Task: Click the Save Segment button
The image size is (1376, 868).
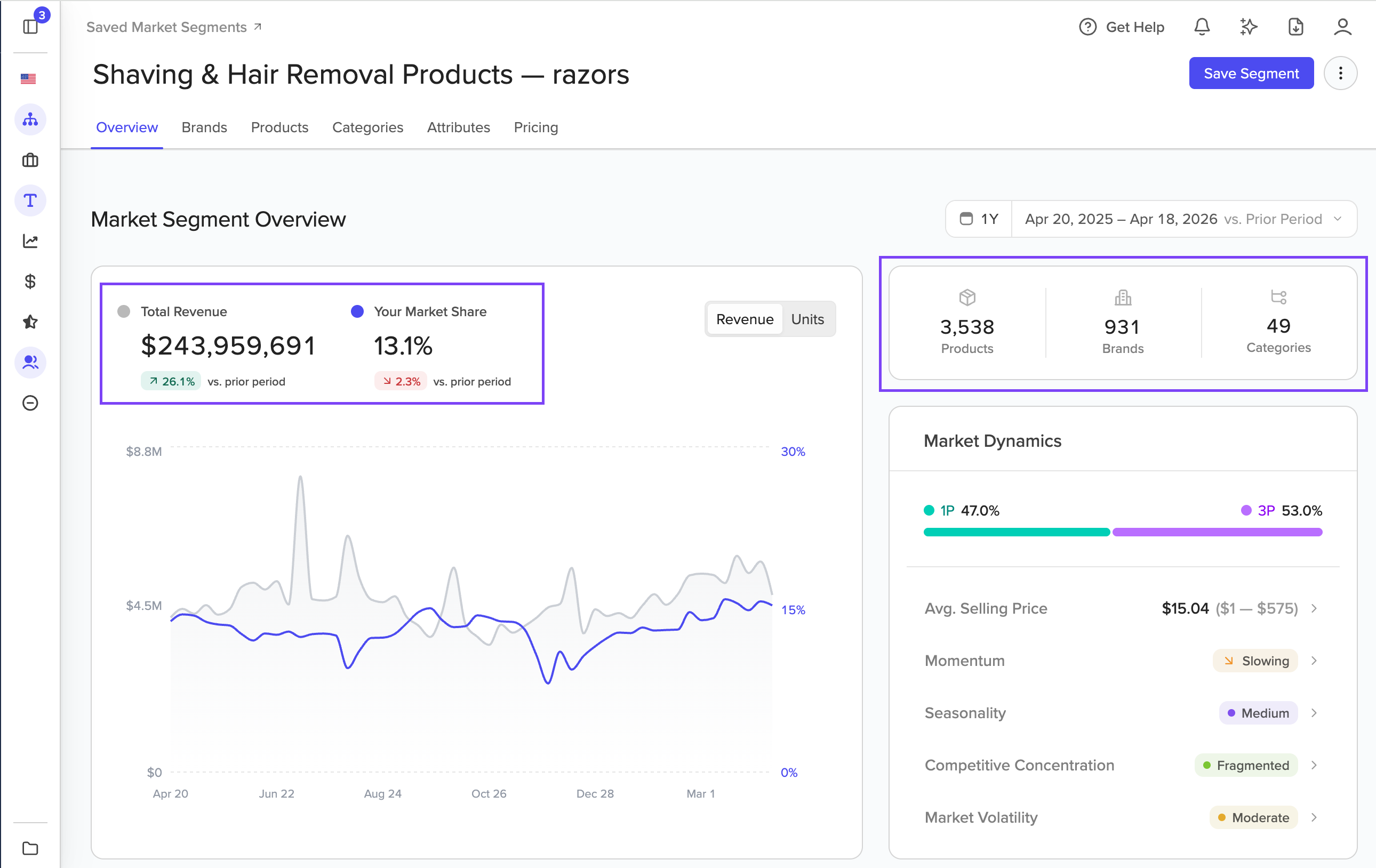Action: 1251,73
